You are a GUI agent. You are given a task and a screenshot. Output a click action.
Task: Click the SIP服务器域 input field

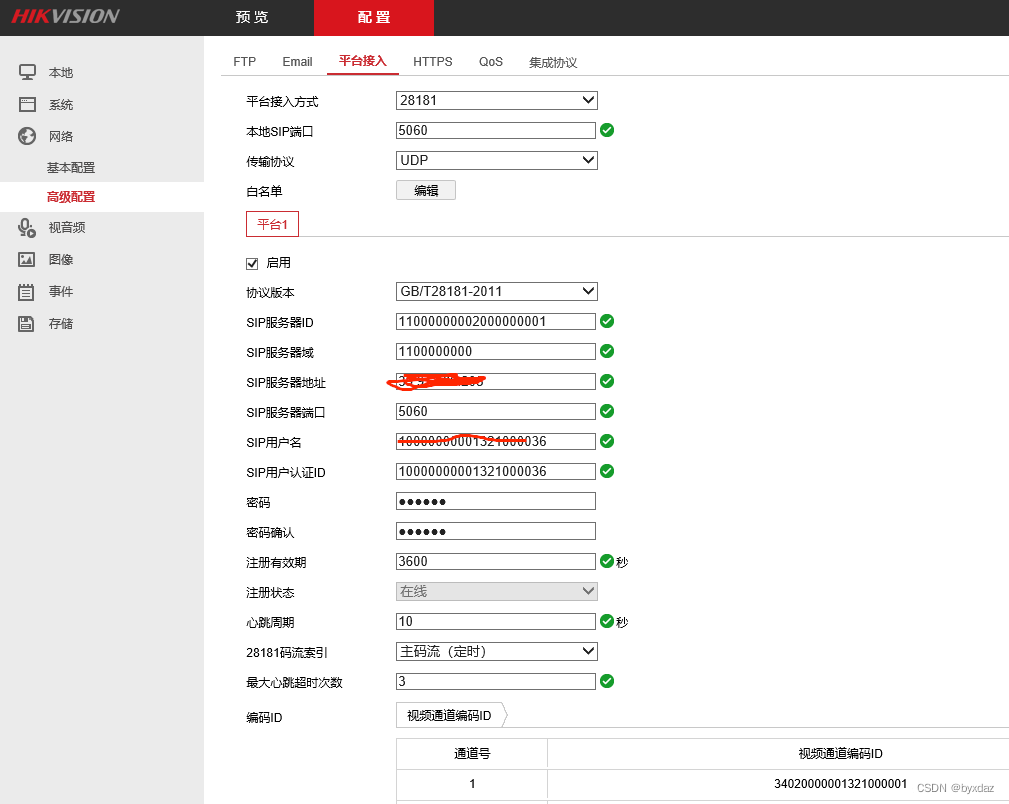[x=495, y=351]
